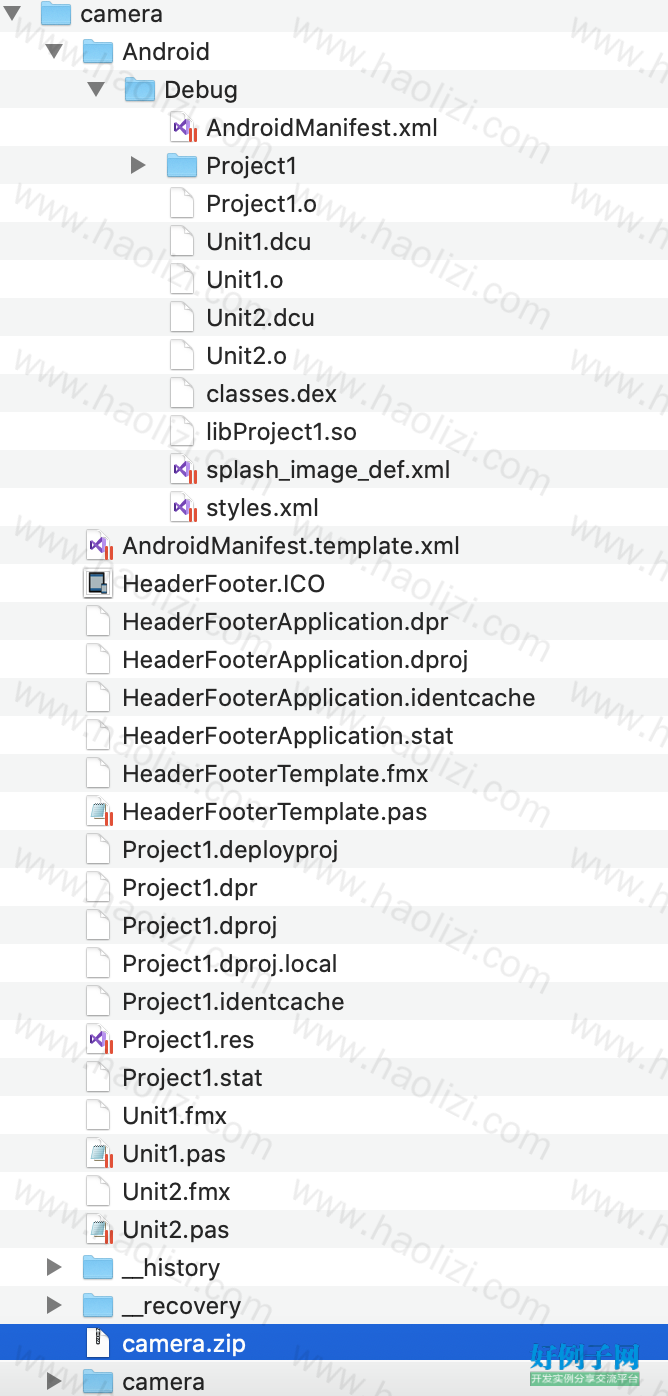The width and height of the screenshot is (668, 1396).
Task: Click the Project1 folder icon
Action: 181,165
